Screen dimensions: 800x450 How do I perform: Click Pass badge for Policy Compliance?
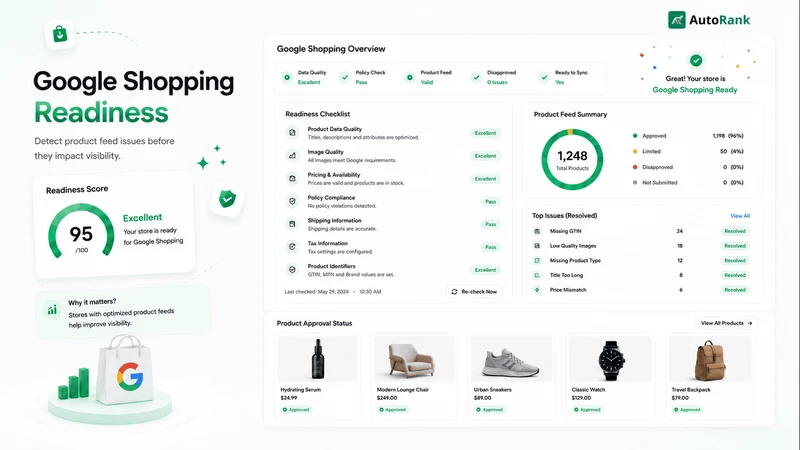click(x=490, y=202)
